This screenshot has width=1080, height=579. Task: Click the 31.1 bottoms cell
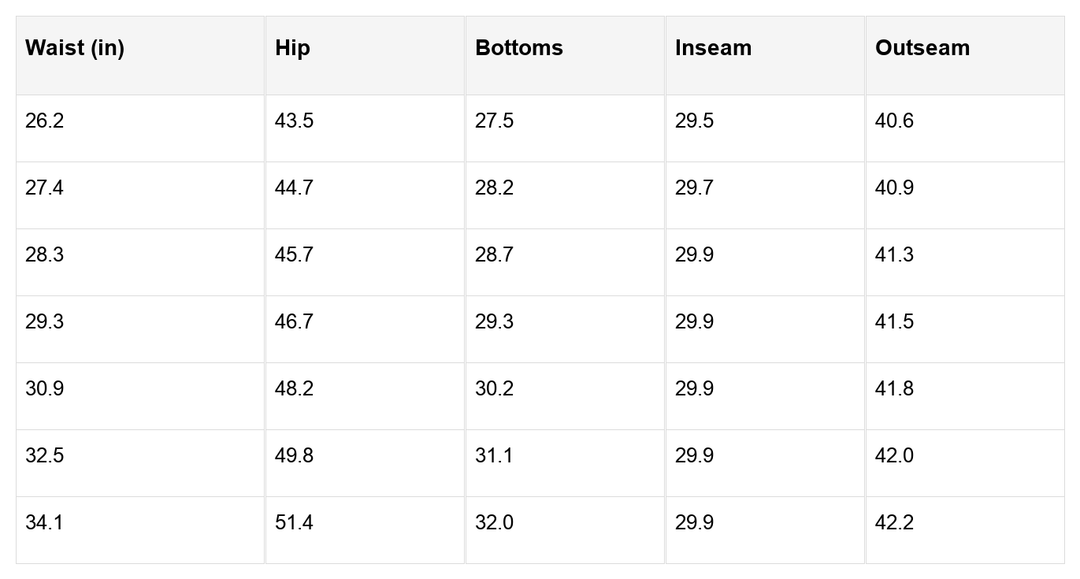tap(494, 456)
